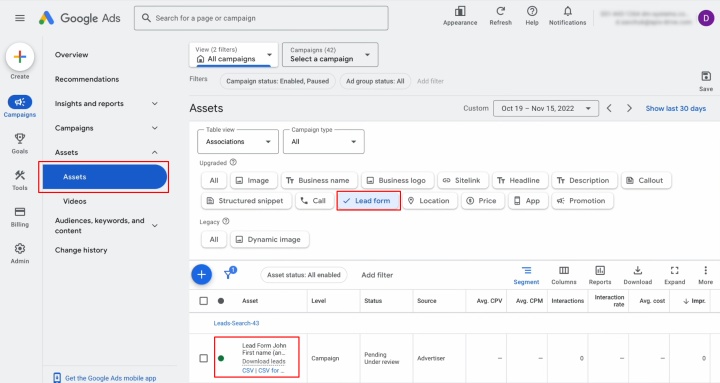The image size is (720, 383).
Task: Open Change history in the side menu
Action: tap(81, 250)
